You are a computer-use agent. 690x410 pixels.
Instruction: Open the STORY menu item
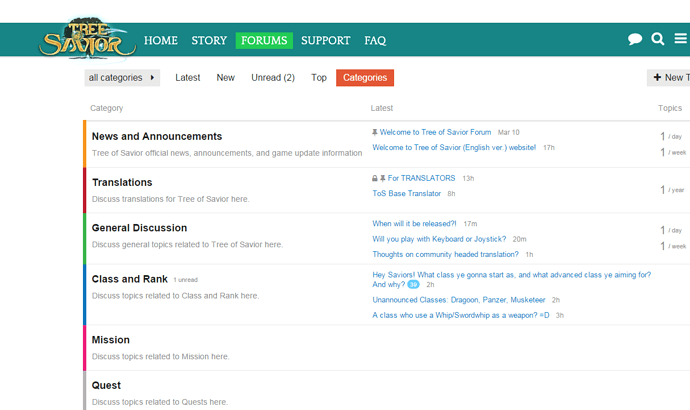209,41
